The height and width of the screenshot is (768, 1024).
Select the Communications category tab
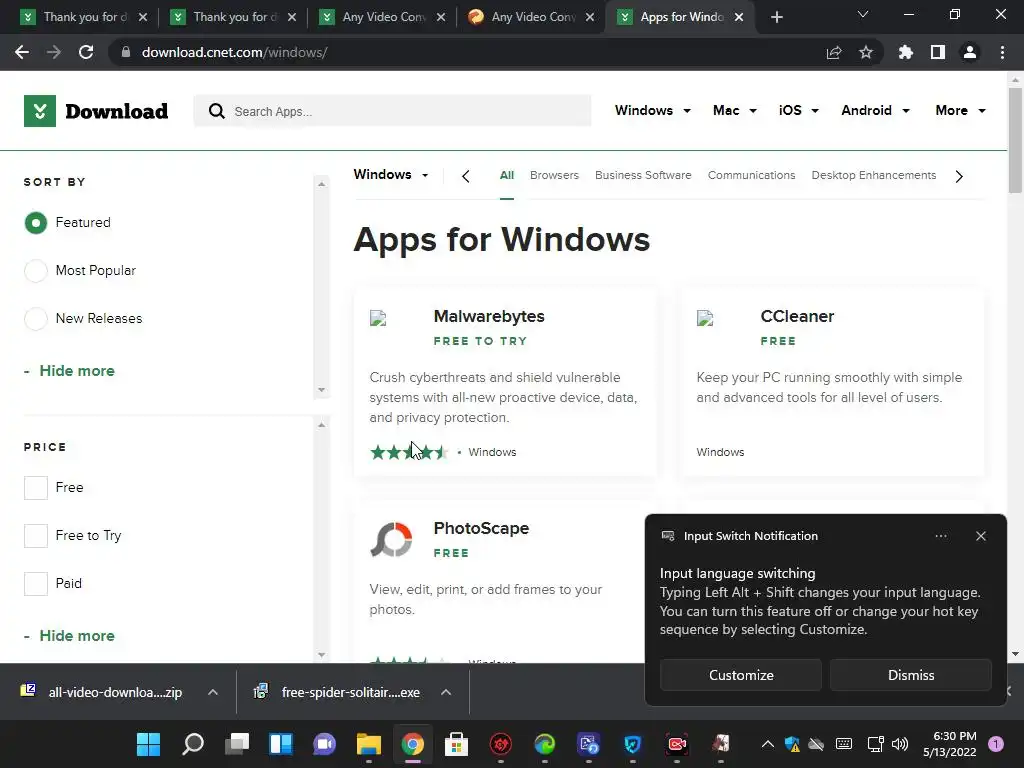pos(752,175)
